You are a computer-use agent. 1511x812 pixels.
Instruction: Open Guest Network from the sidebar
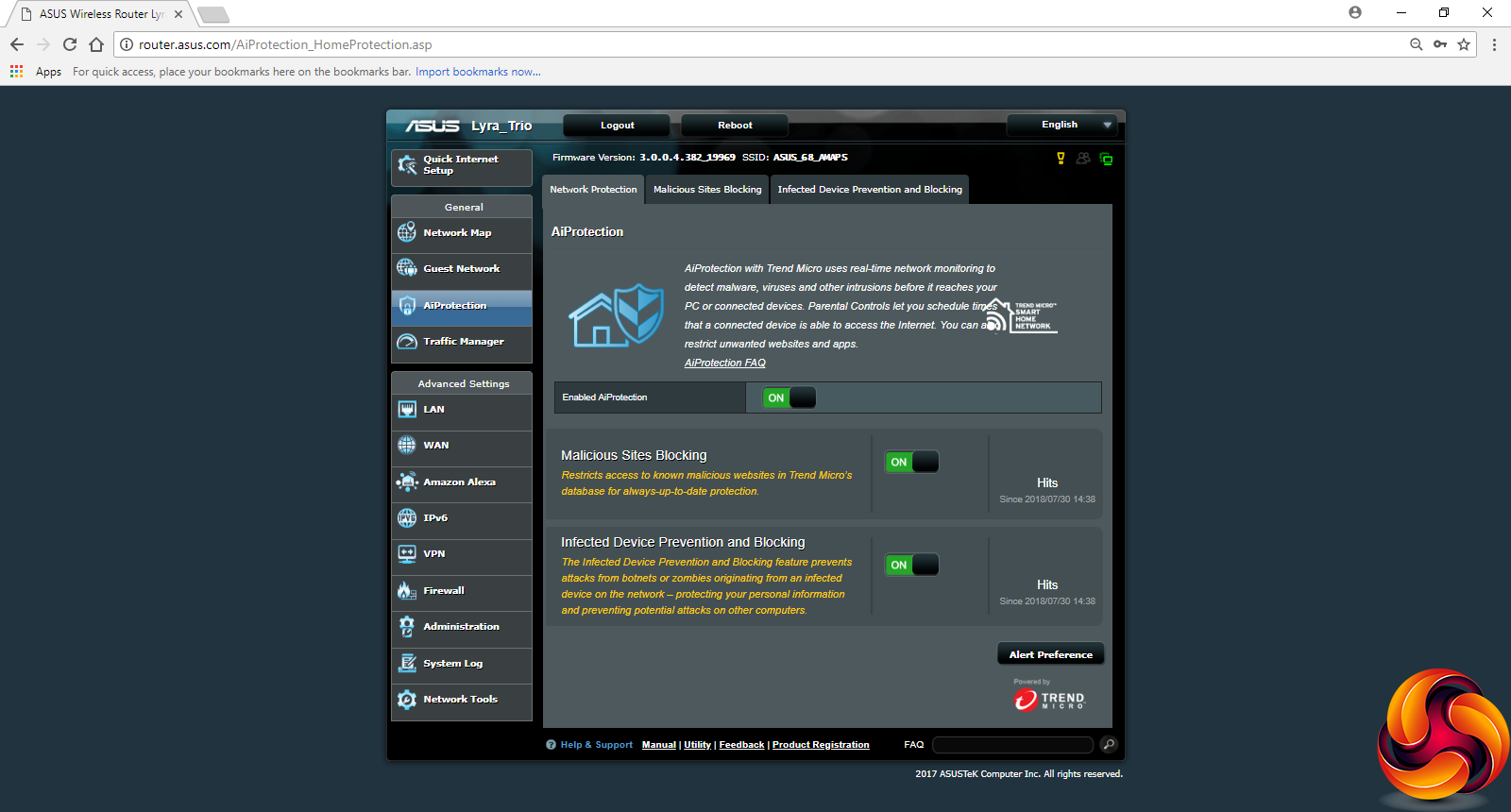[462, 269]
